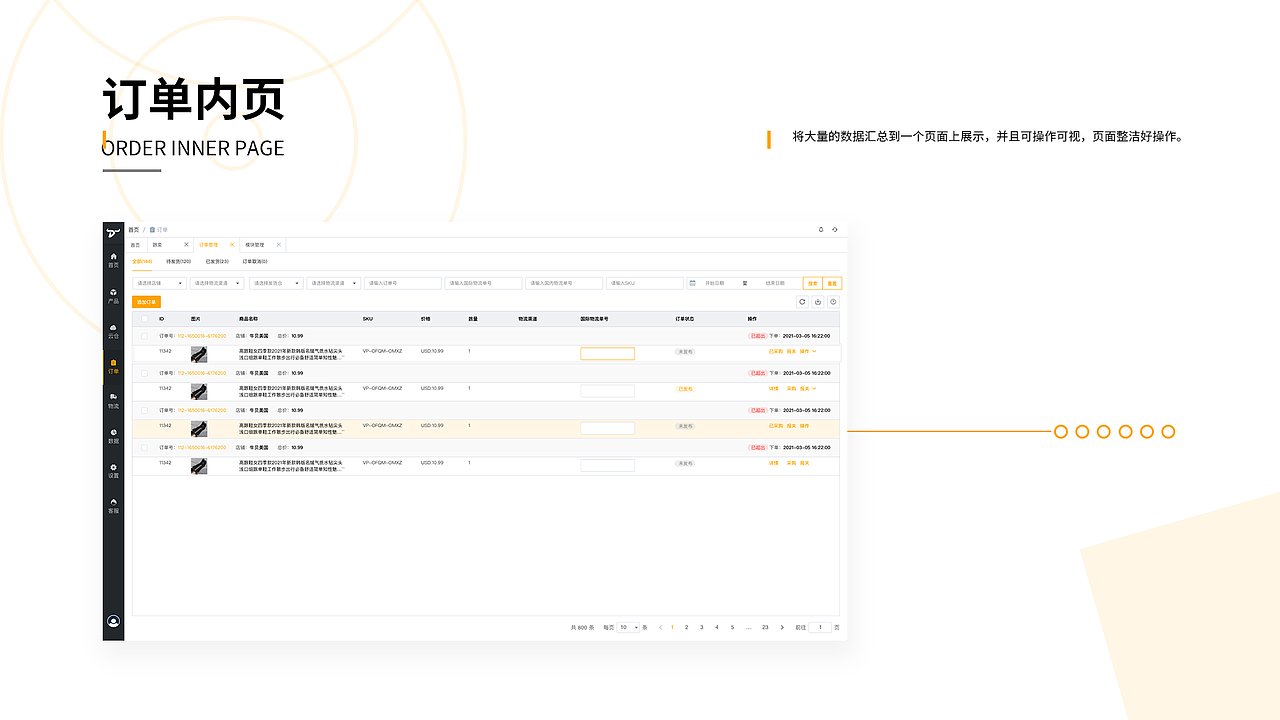Check the first order's checkbox
Viewport: 1280px width, 720px height.
[x=144, y=336]
